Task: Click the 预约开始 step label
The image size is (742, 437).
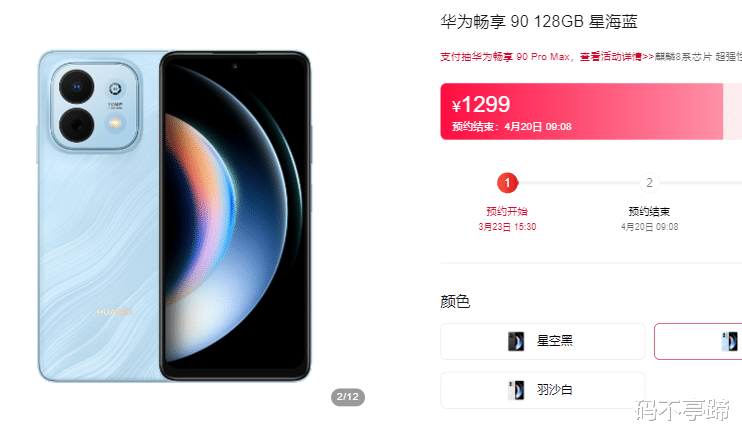Action: click(507, 212)
